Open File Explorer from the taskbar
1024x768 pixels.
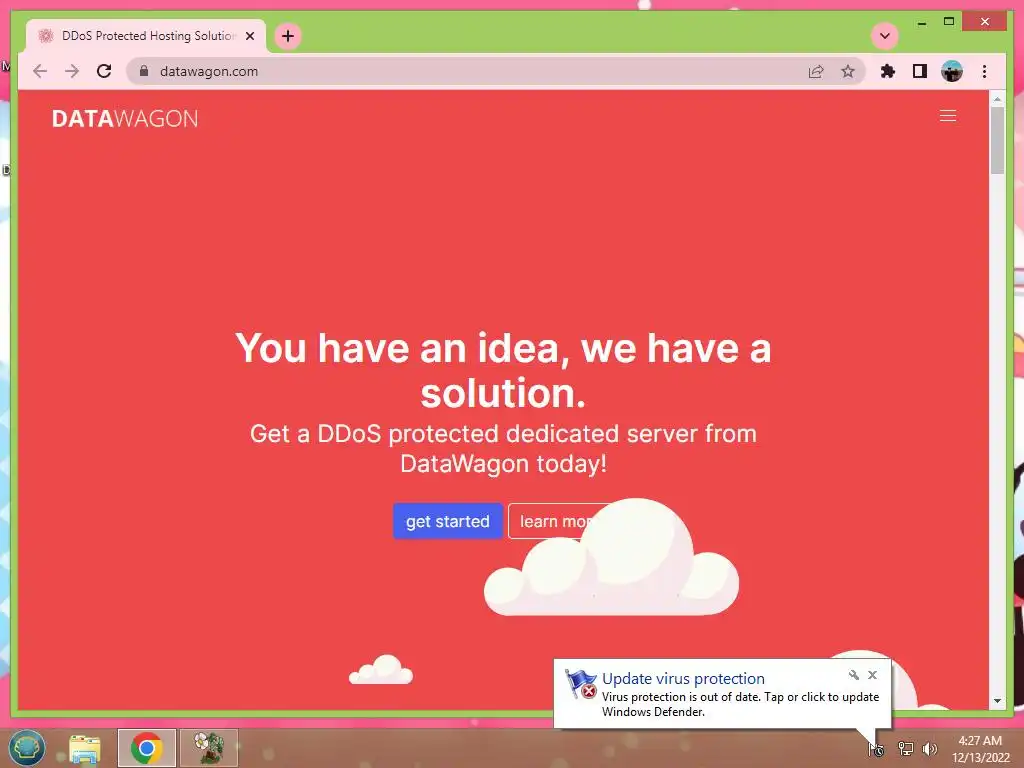tap(85, 748)
